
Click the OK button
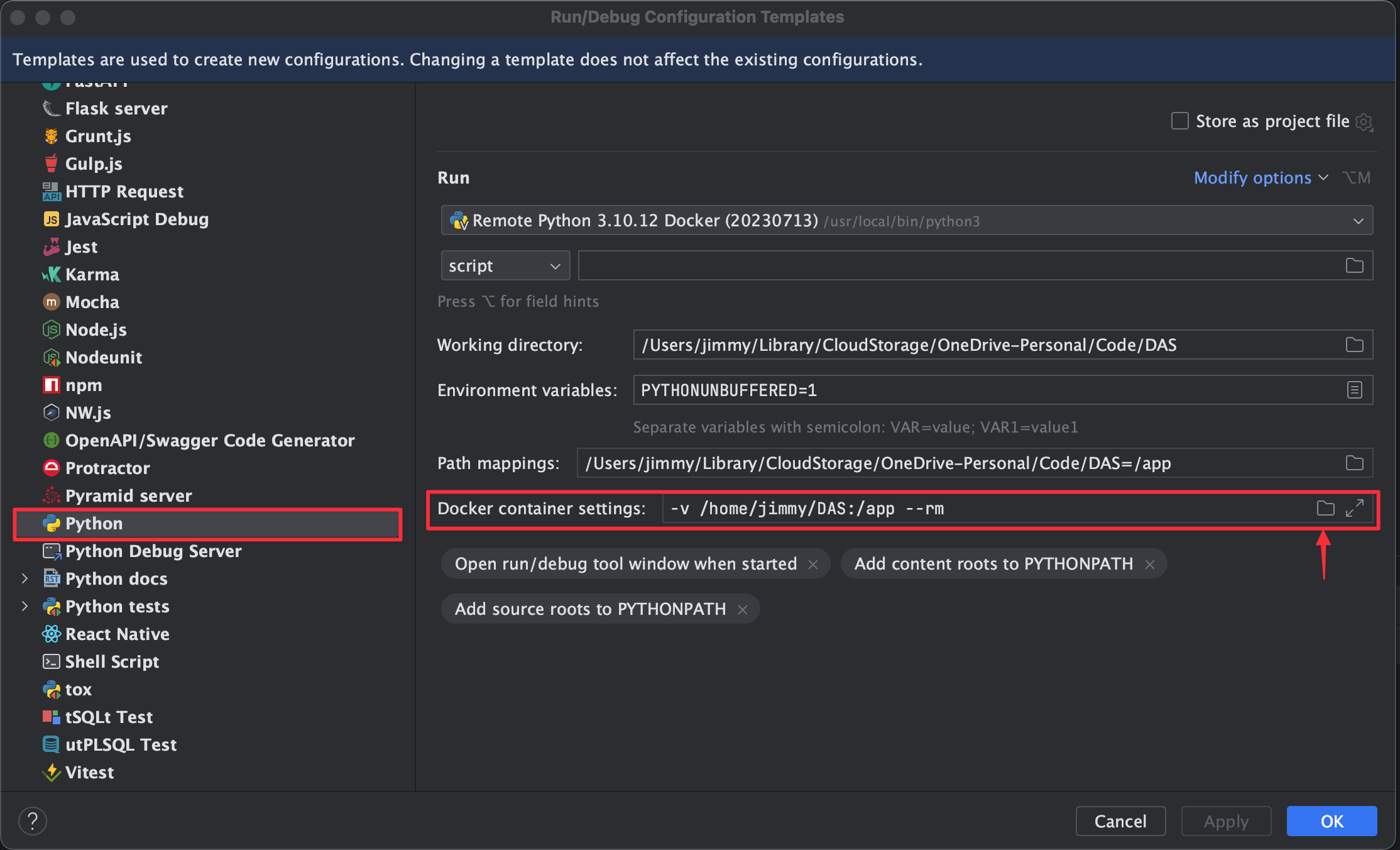1331,821
